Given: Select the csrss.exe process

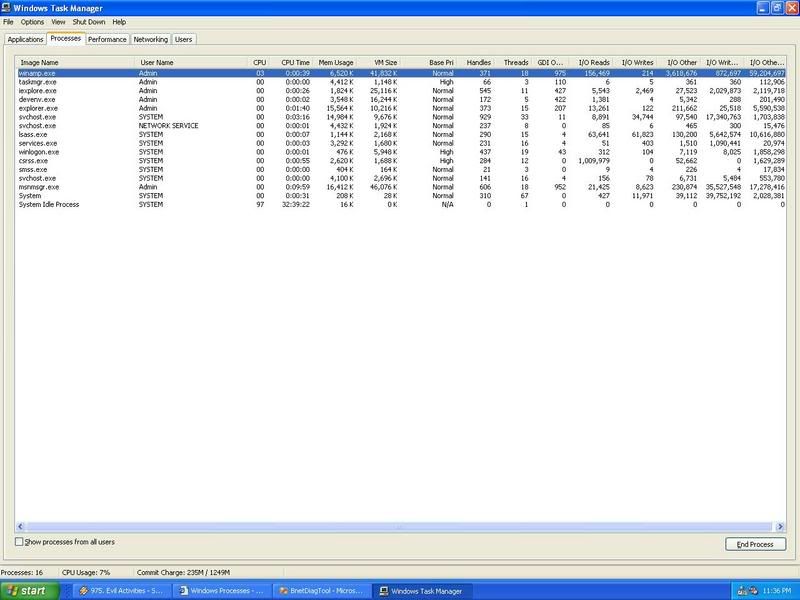Looking at the screenshot, I should (x=401, y=161).
